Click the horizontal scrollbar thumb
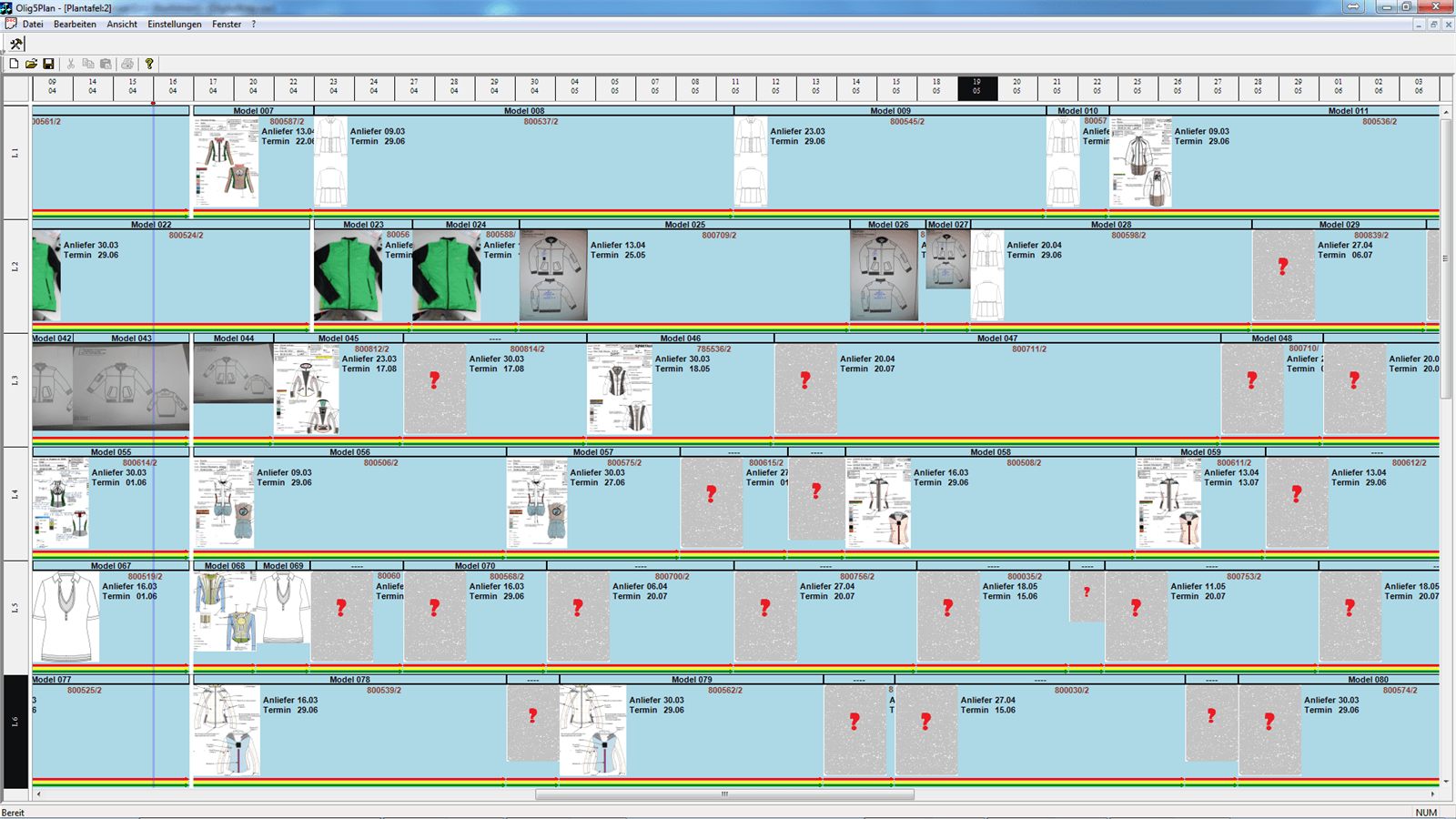 click(724, 794)
